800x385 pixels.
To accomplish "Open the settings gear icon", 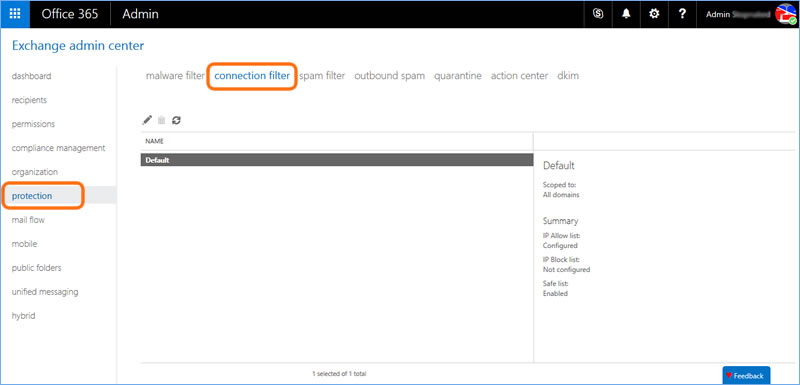I will pos(654,14).
